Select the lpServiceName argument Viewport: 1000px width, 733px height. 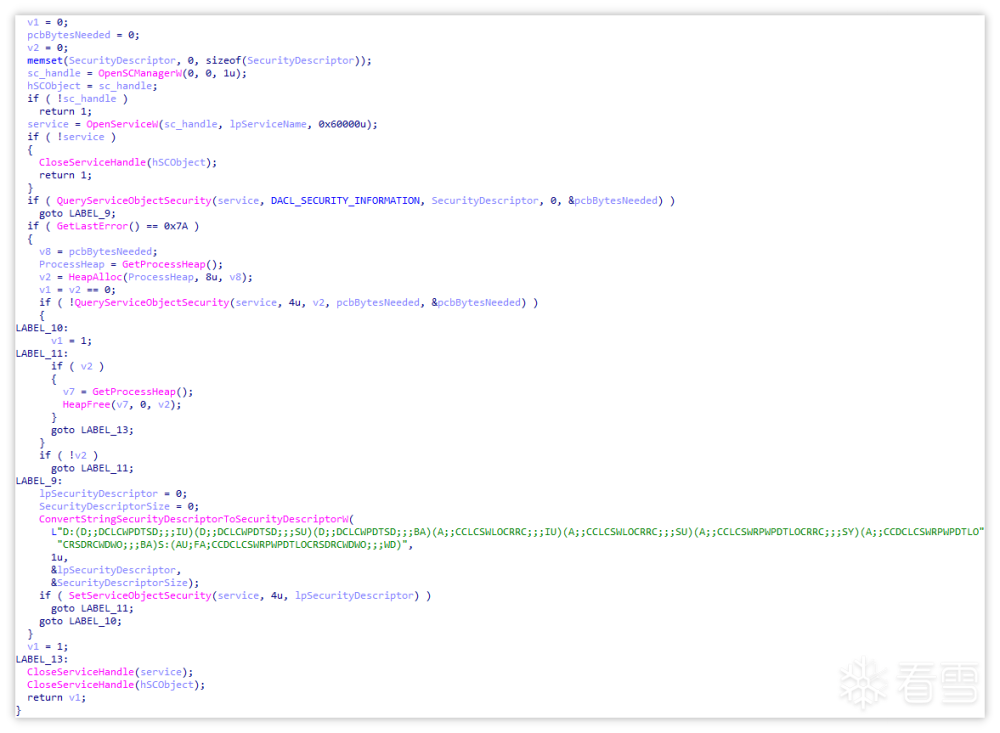coord(268,124)
